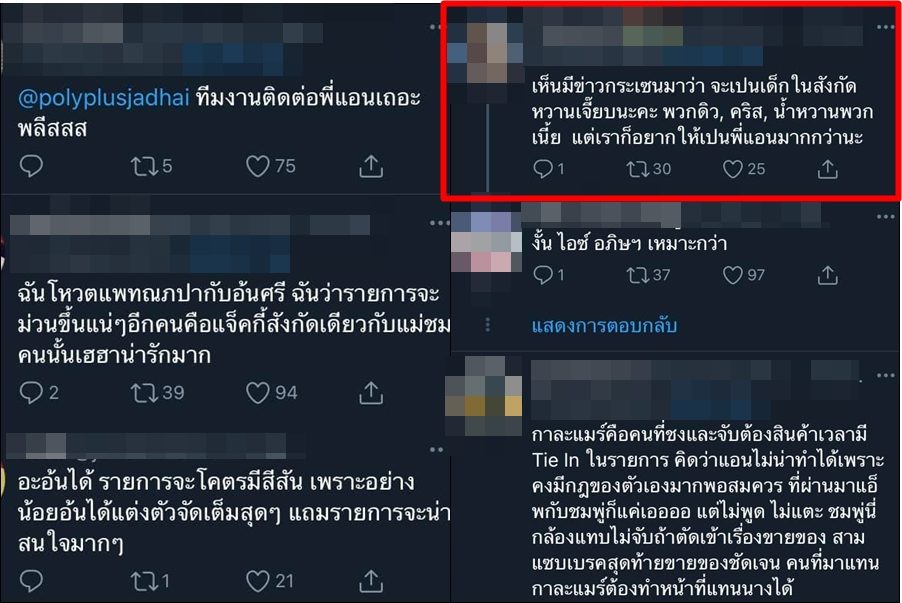Like the reply with 97 likes
The width and height of the screenshot is (902, 603).
point(732,275)
